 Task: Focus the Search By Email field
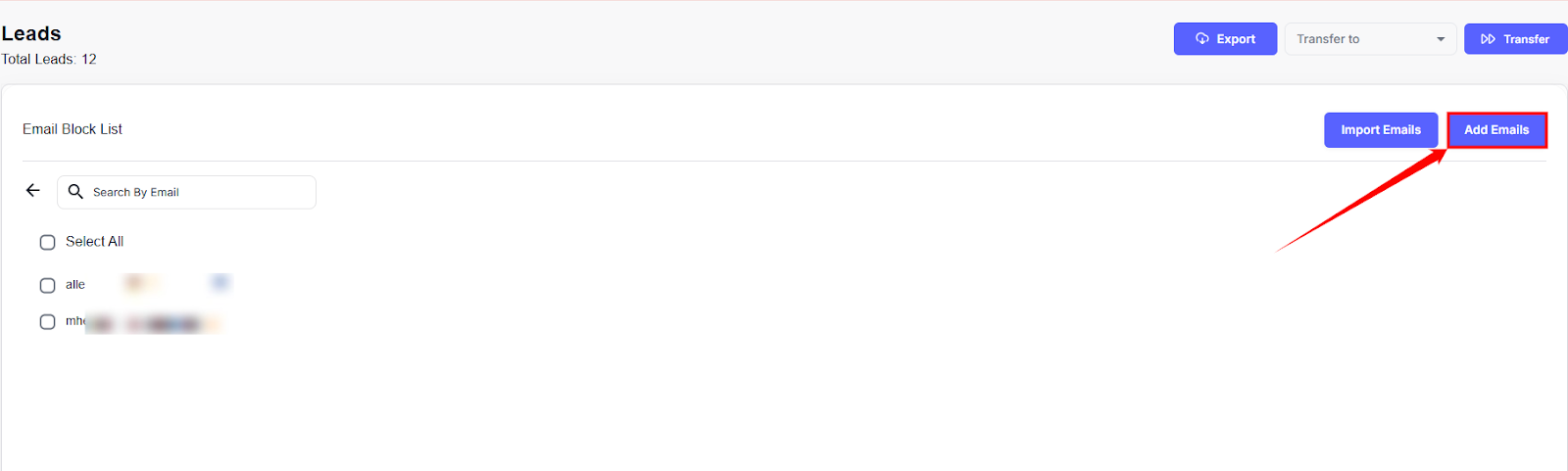point(196,192)
